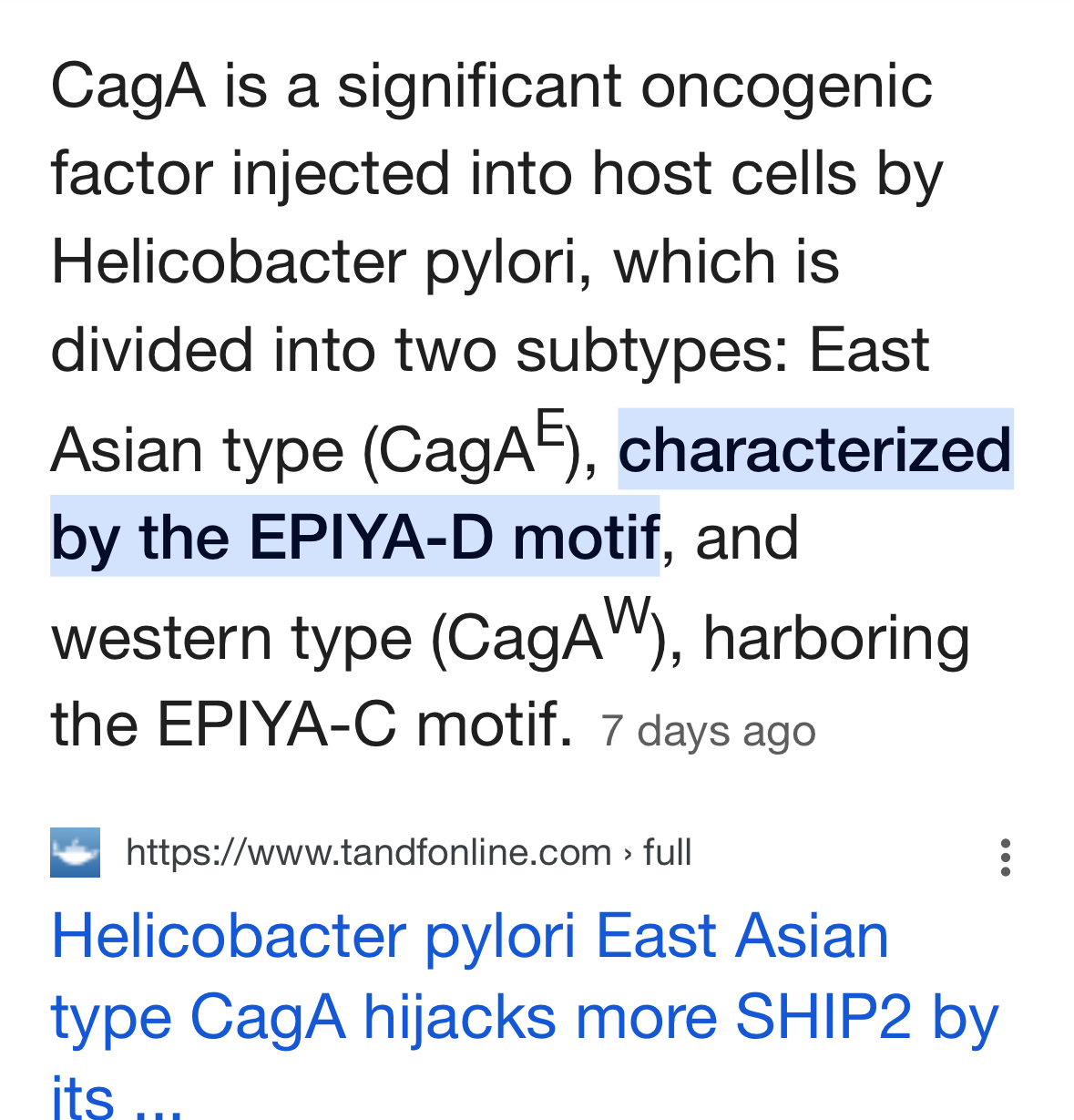Click "western type" in the snippet
This screenshot has width=1074, height=1120.
click(231, 639)
